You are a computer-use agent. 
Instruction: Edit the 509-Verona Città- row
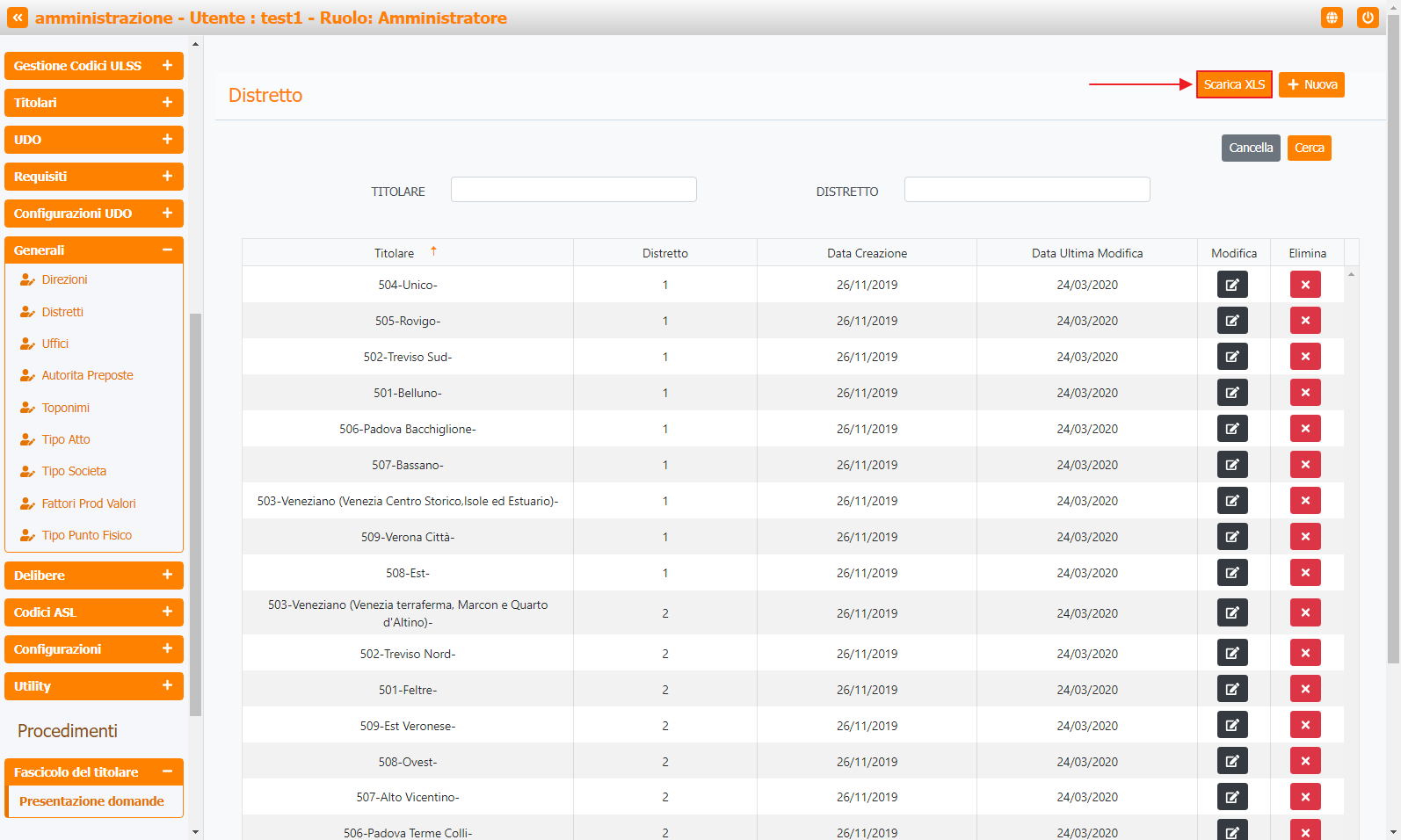[1231, 537]
